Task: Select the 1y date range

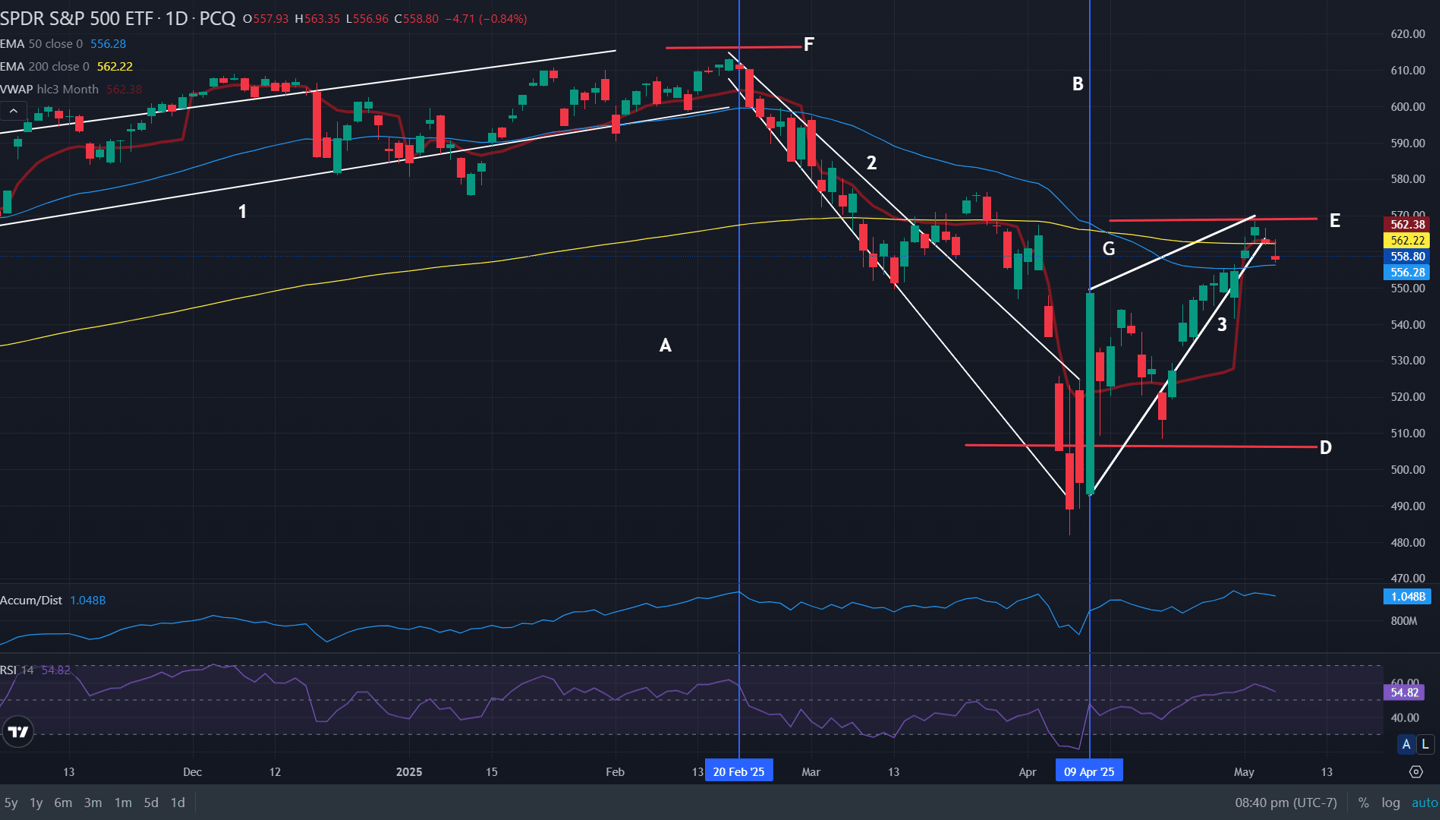Action: (x=36, y=803)
